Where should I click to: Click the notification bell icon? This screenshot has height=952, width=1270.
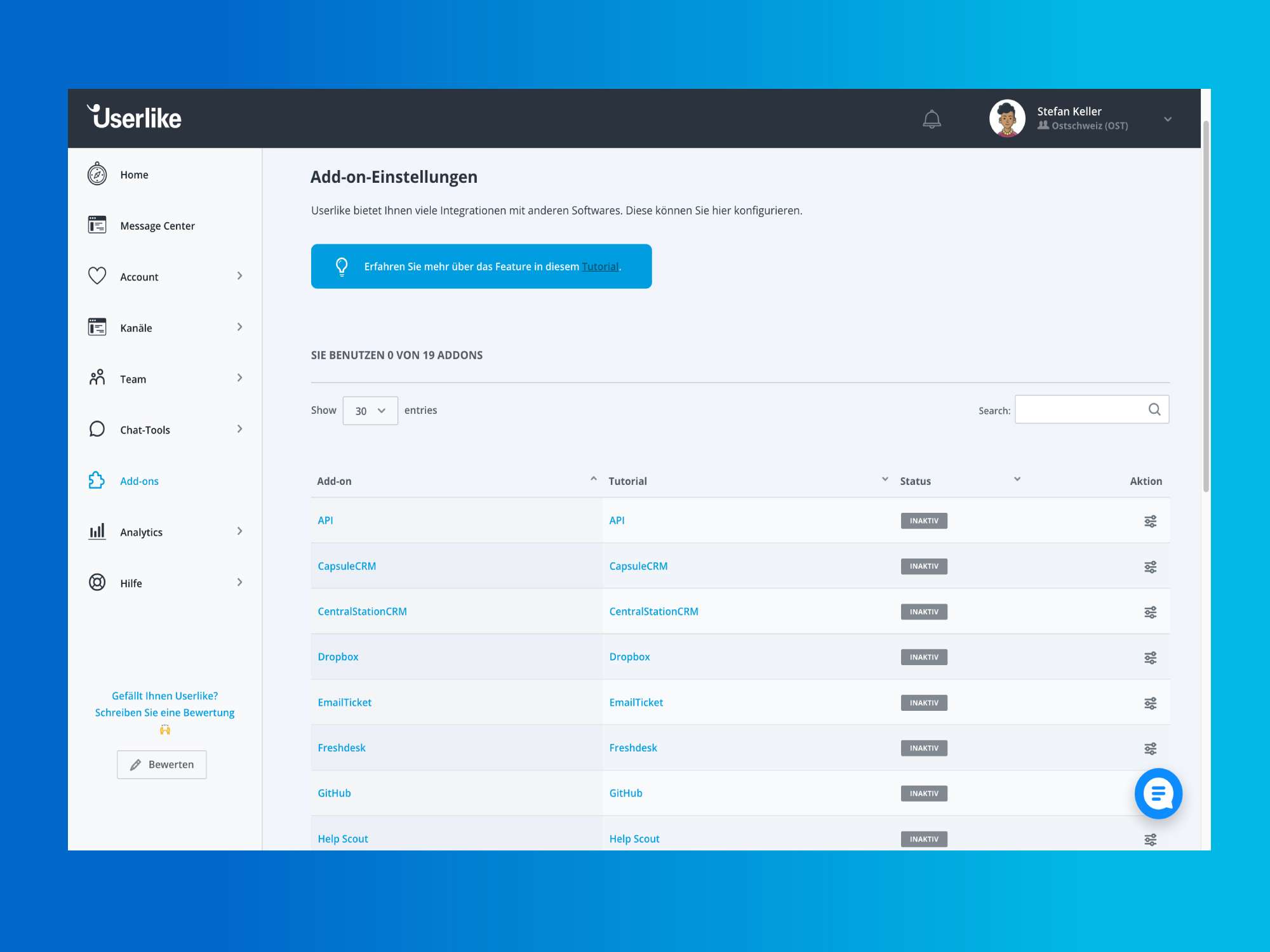pos(932,119)
